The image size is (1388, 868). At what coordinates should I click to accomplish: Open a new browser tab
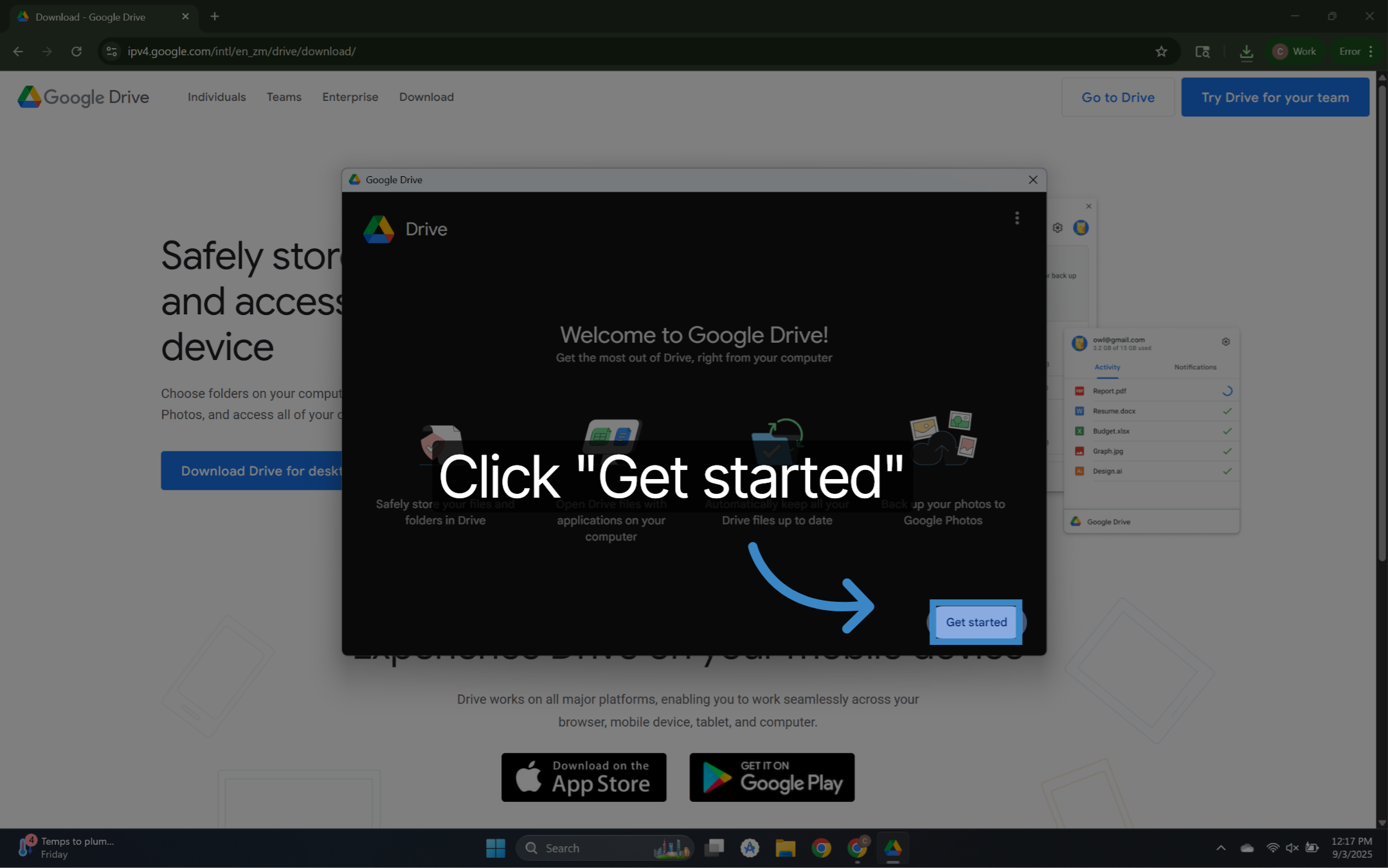[x=215, y=17]
